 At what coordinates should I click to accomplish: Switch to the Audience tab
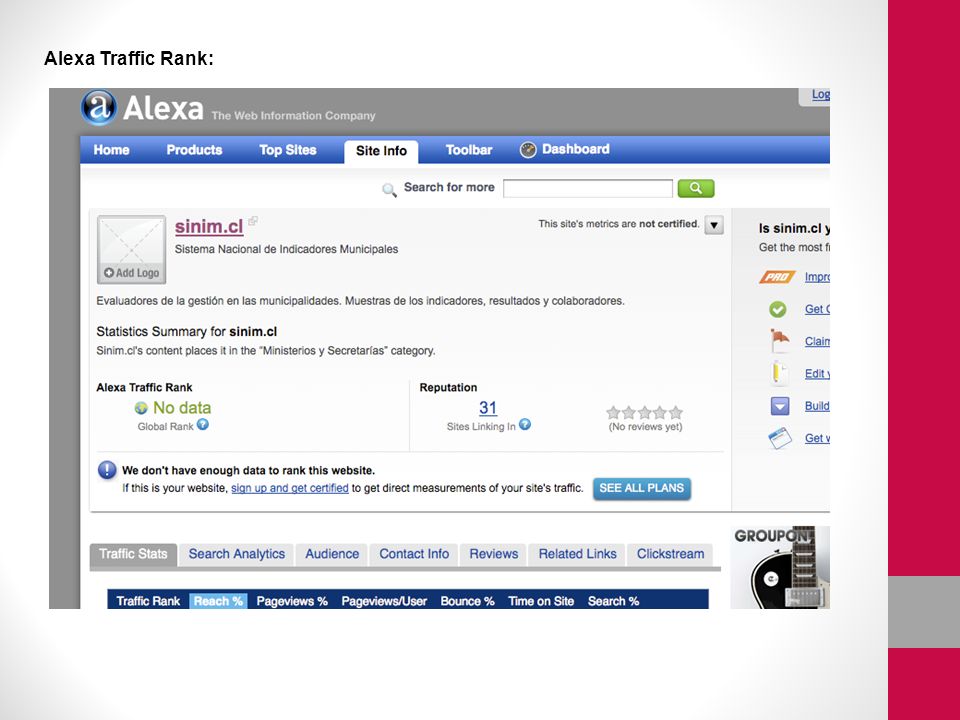[332, 555]
